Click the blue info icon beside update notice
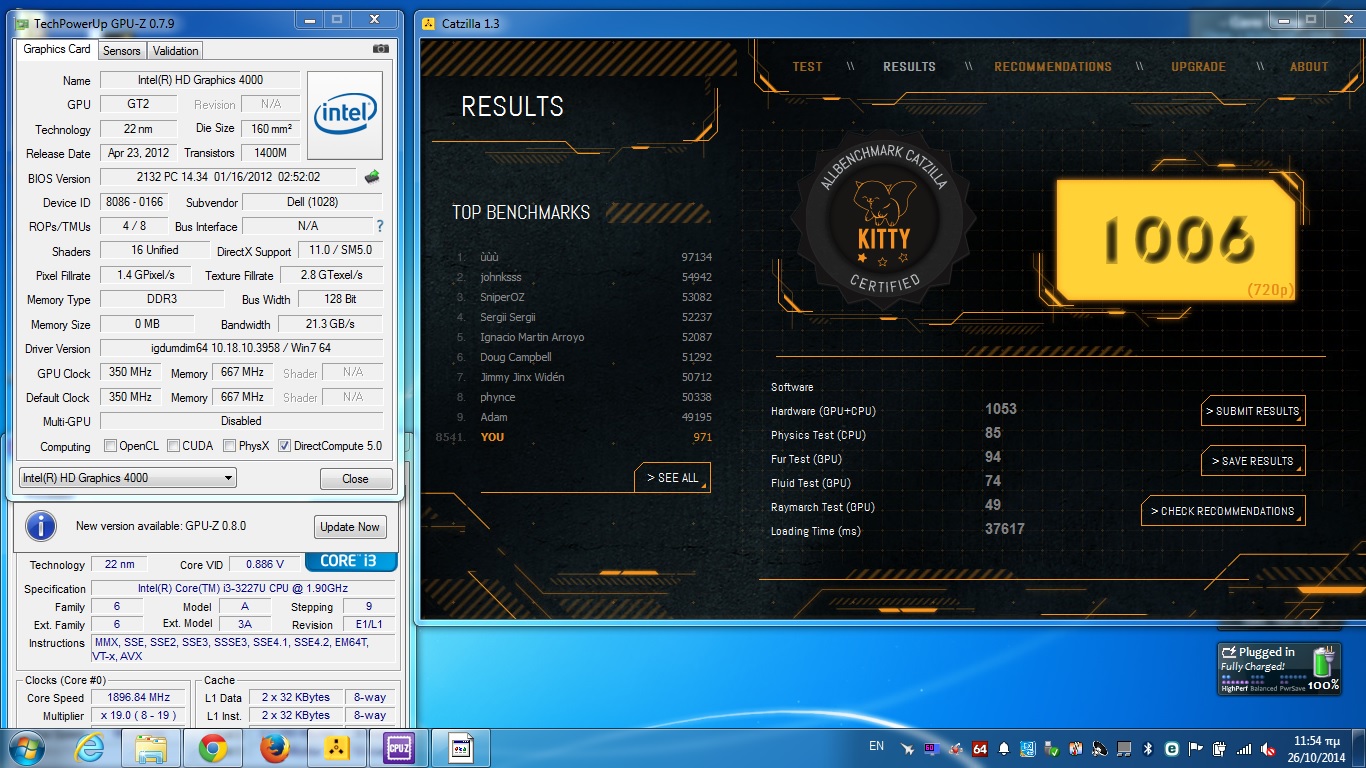The width and height of the screenshot is (1366, 768). (x=40, y=525)
